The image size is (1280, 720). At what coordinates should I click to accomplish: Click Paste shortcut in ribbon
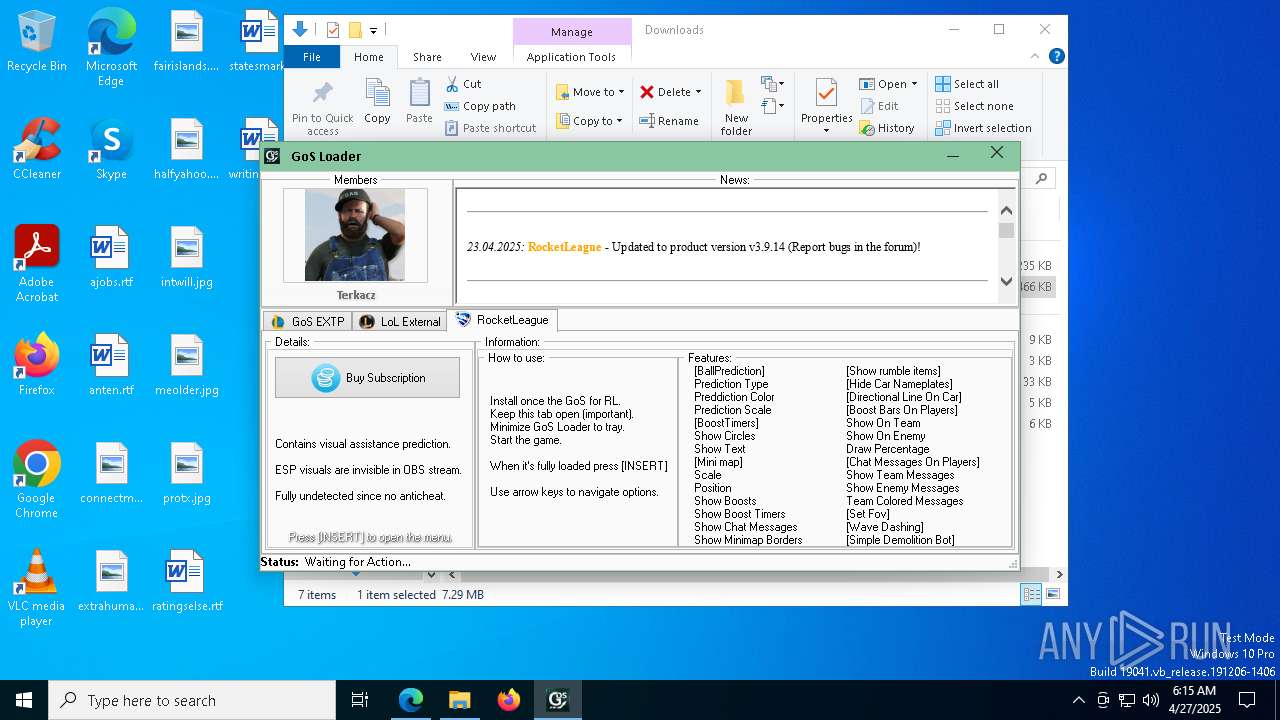click(x=490, y=128)
